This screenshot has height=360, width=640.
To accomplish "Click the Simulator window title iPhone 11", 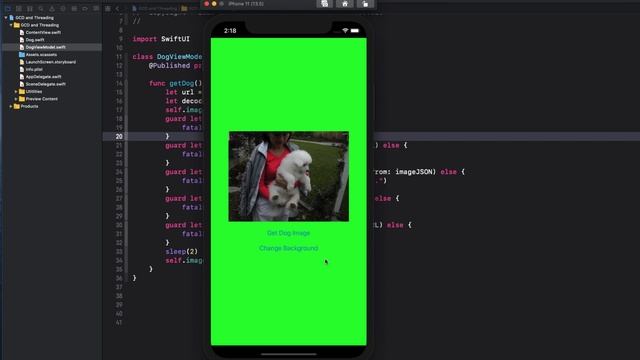I will pos(246,4).
